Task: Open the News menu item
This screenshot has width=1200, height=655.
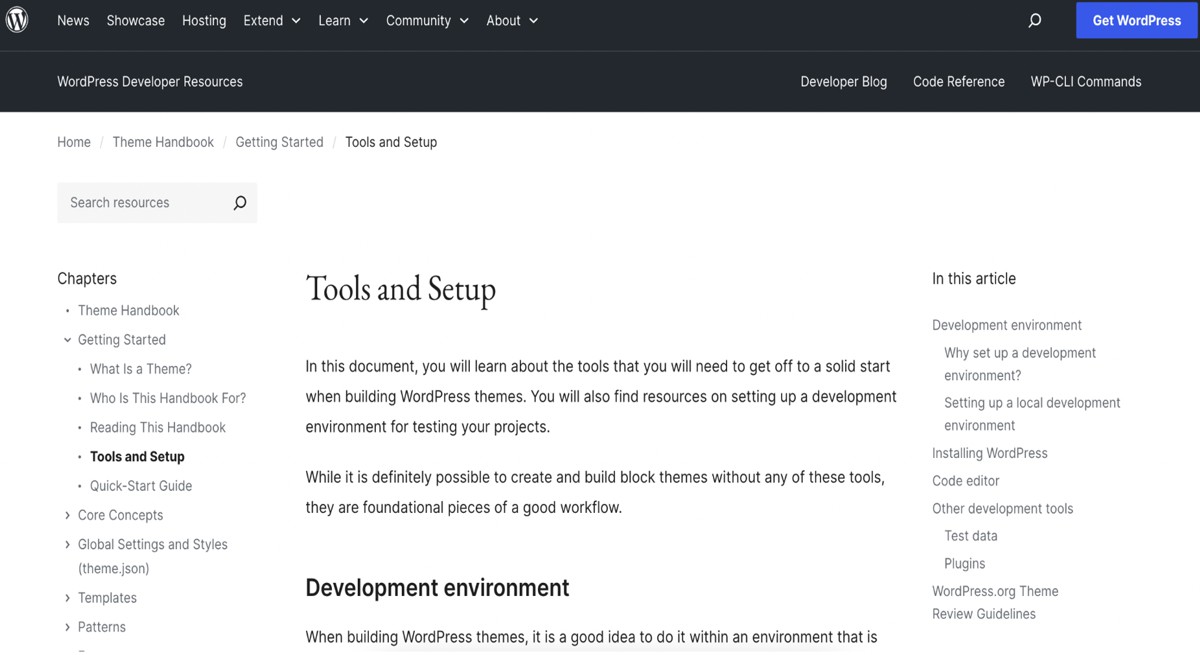Action: (73, 20)
